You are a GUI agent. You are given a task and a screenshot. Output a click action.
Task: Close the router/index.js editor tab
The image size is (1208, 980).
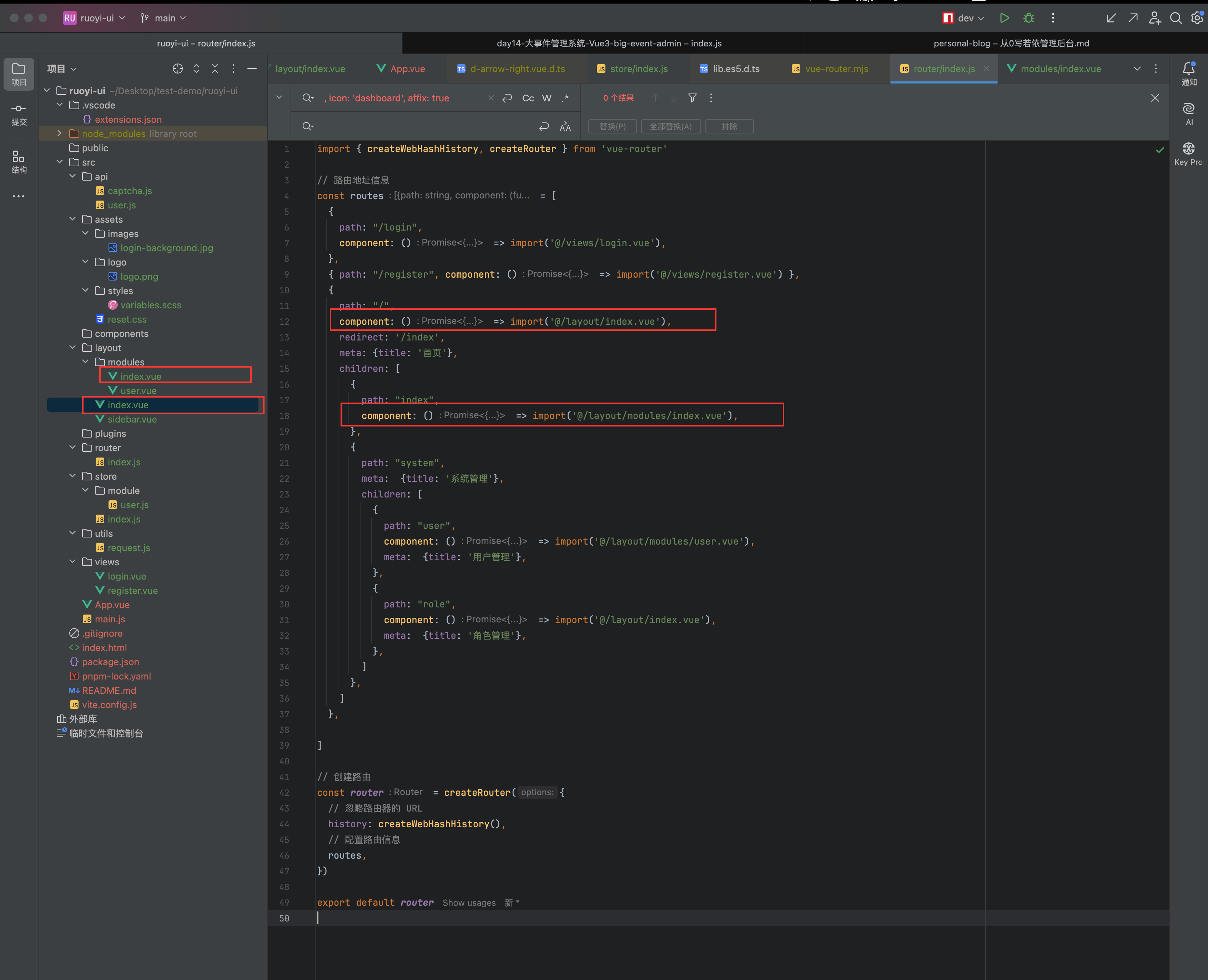coord(986,69)
